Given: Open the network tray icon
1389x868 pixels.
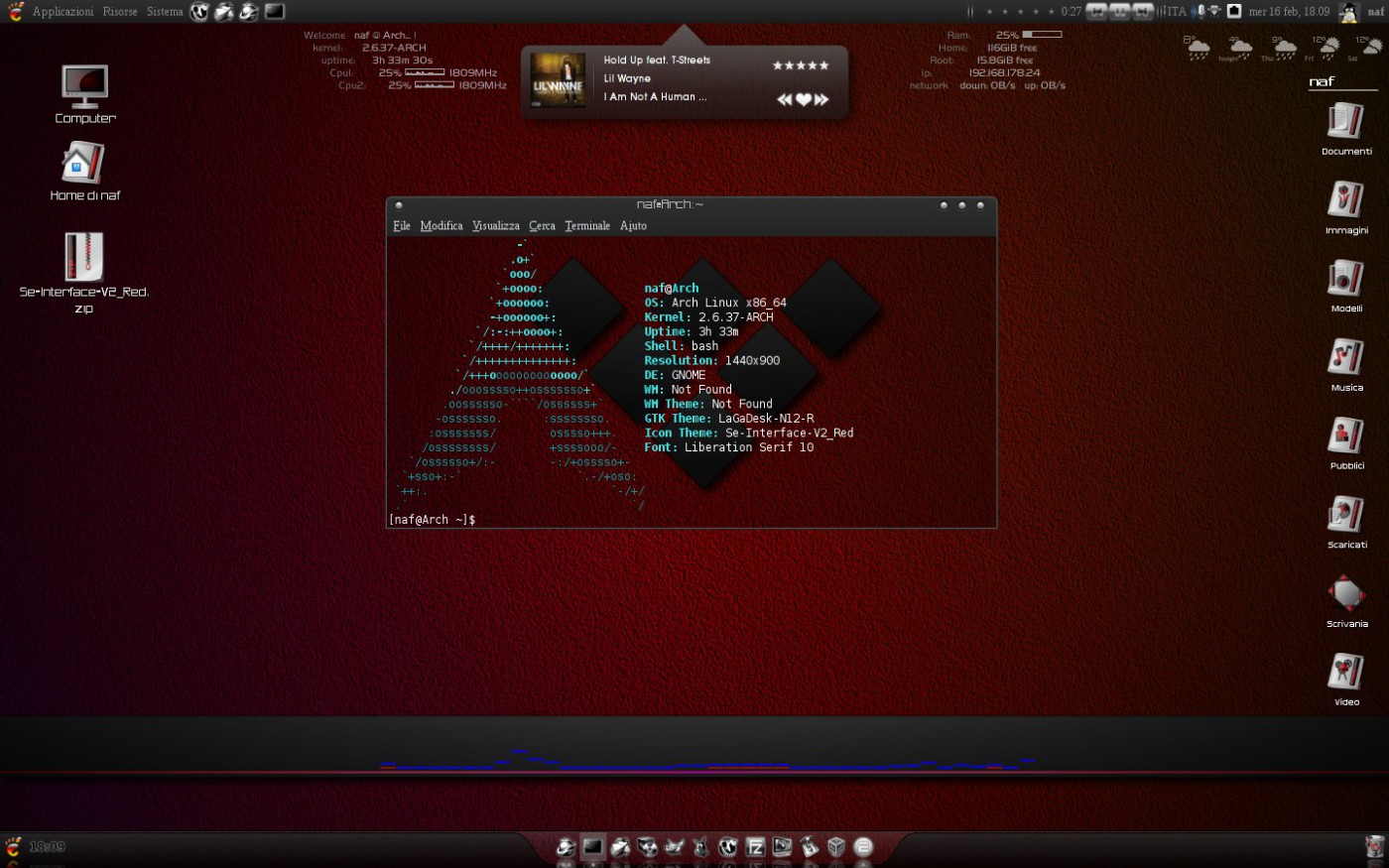Looking at the screenshot, I should (x=1214, y=12).
